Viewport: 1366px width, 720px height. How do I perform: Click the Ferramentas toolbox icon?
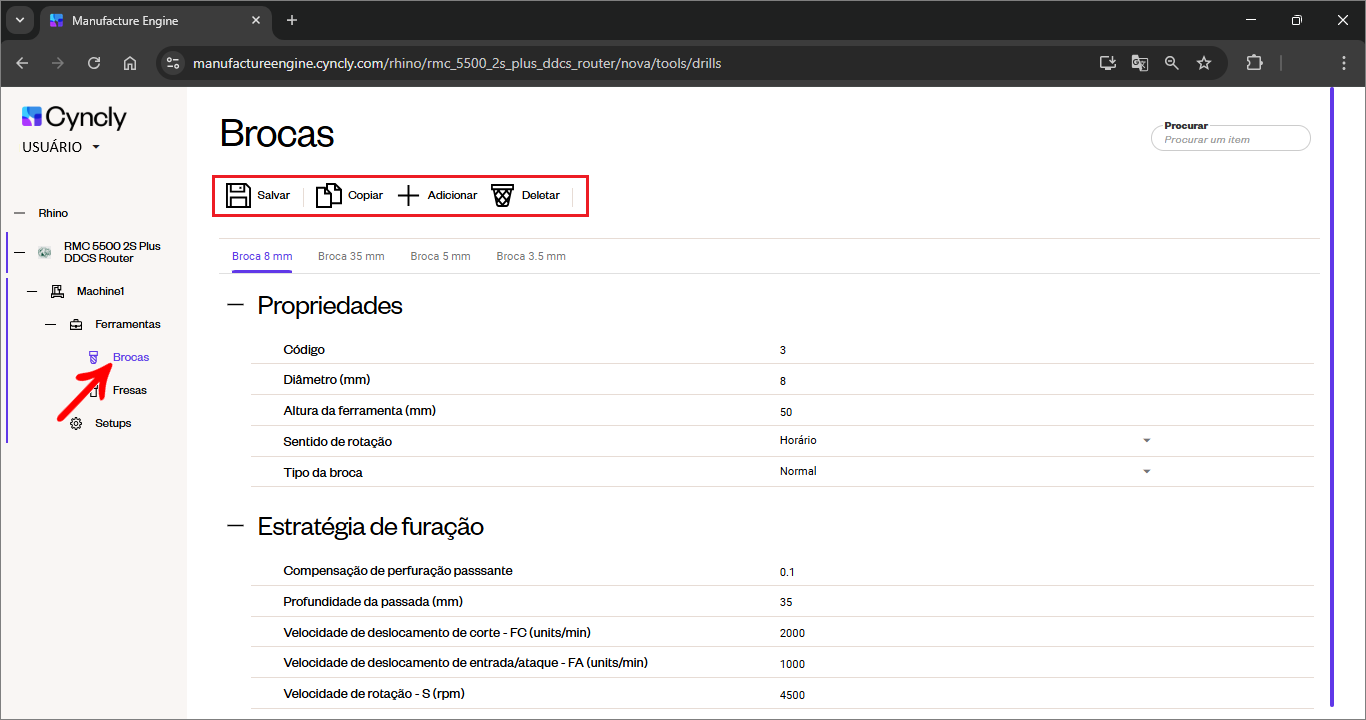[76, 324]
